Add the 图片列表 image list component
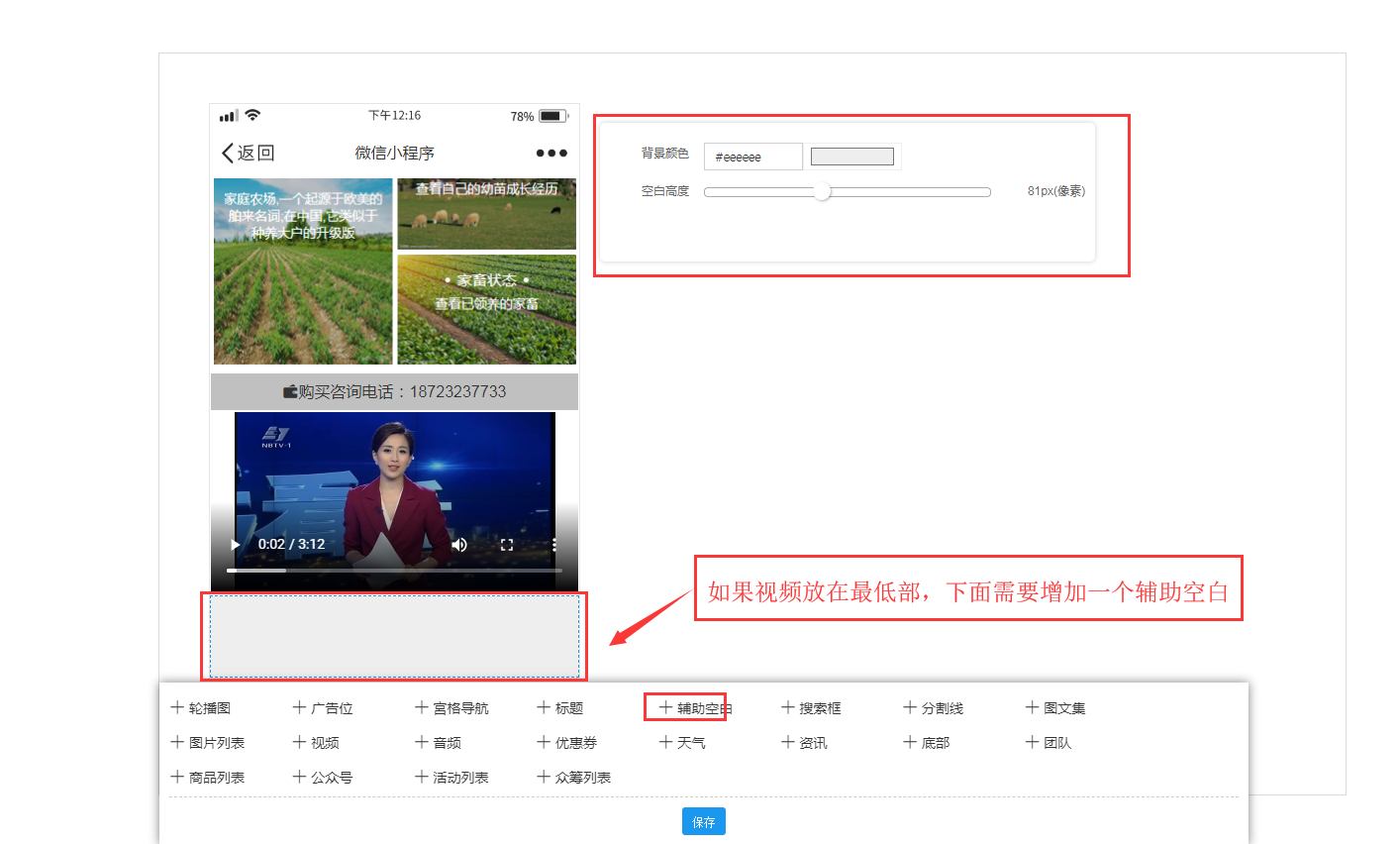The image size is (1400, 844). (208, 743)
